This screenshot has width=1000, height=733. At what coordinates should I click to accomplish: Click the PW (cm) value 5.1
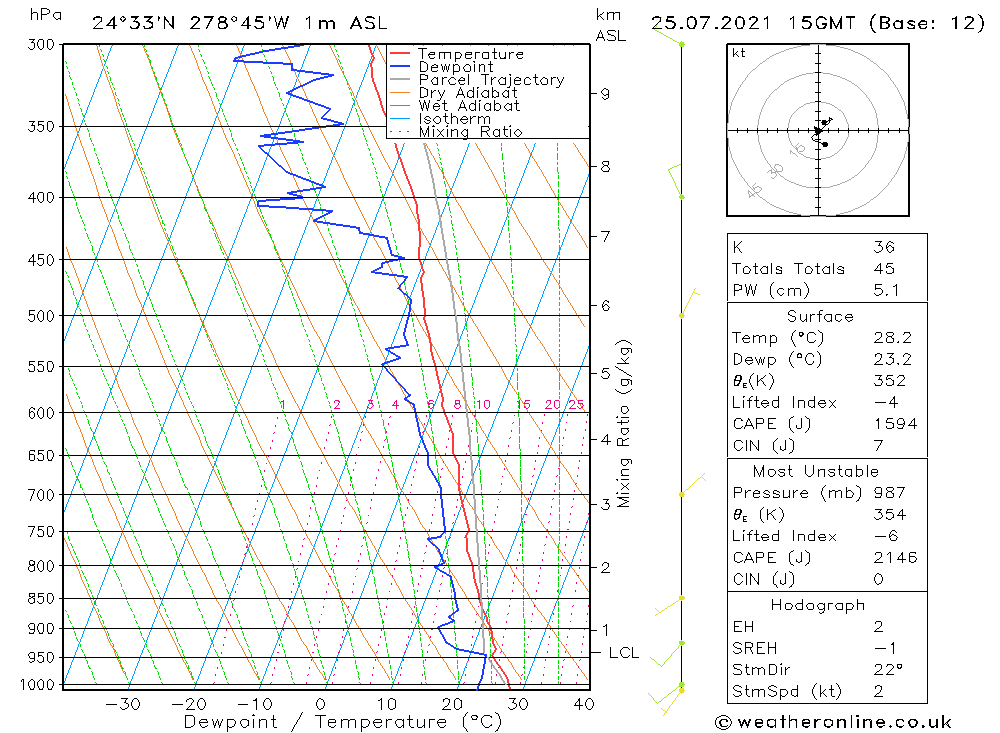[886, 290]
